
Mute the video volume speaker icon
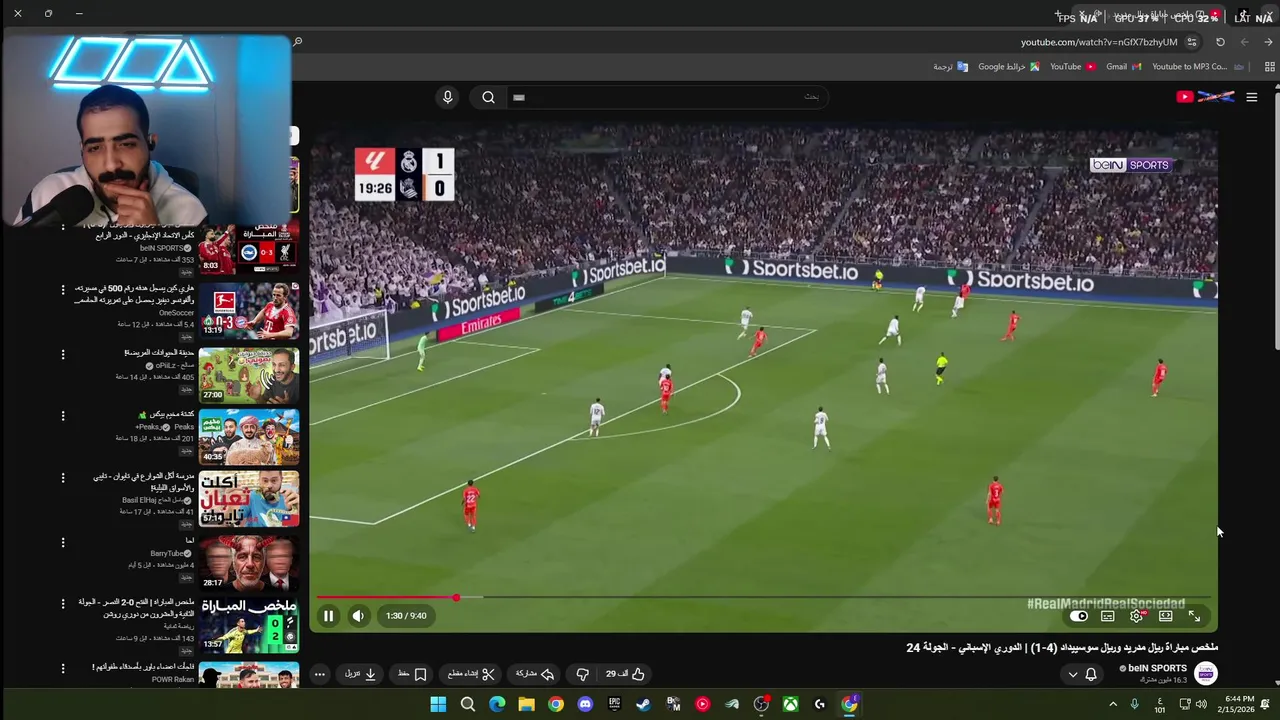(358, 616)
